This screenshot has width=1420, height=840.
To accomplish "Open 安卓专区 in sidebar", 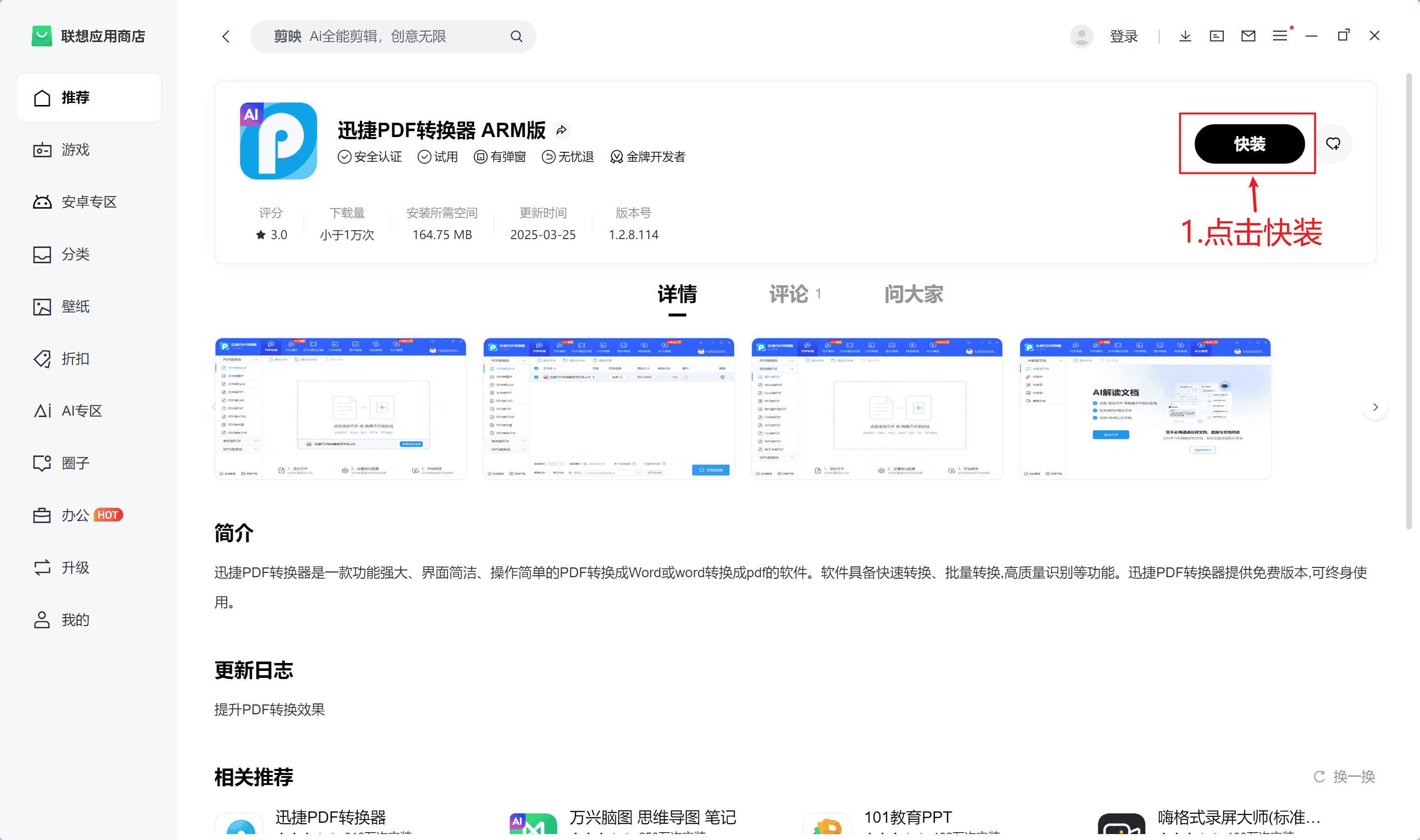I will pos(89,202).
